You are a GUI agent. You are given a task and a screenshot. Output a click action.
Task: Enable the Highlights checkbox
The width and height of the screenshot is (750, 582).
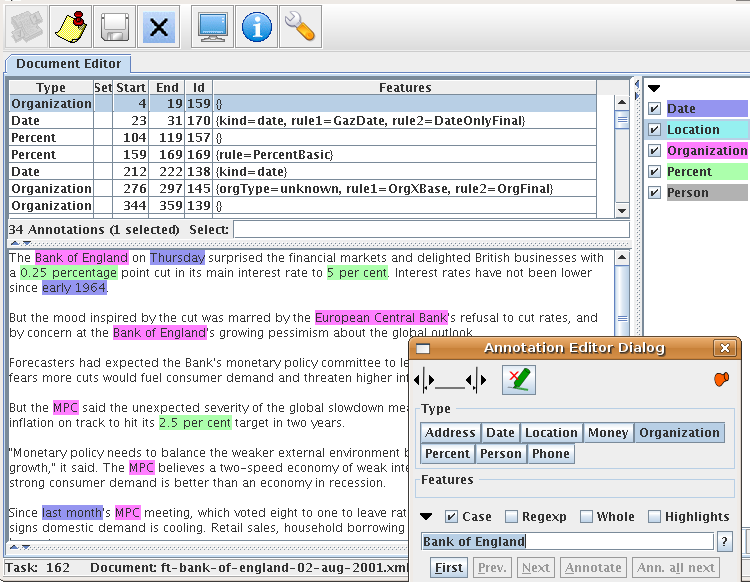654,516
